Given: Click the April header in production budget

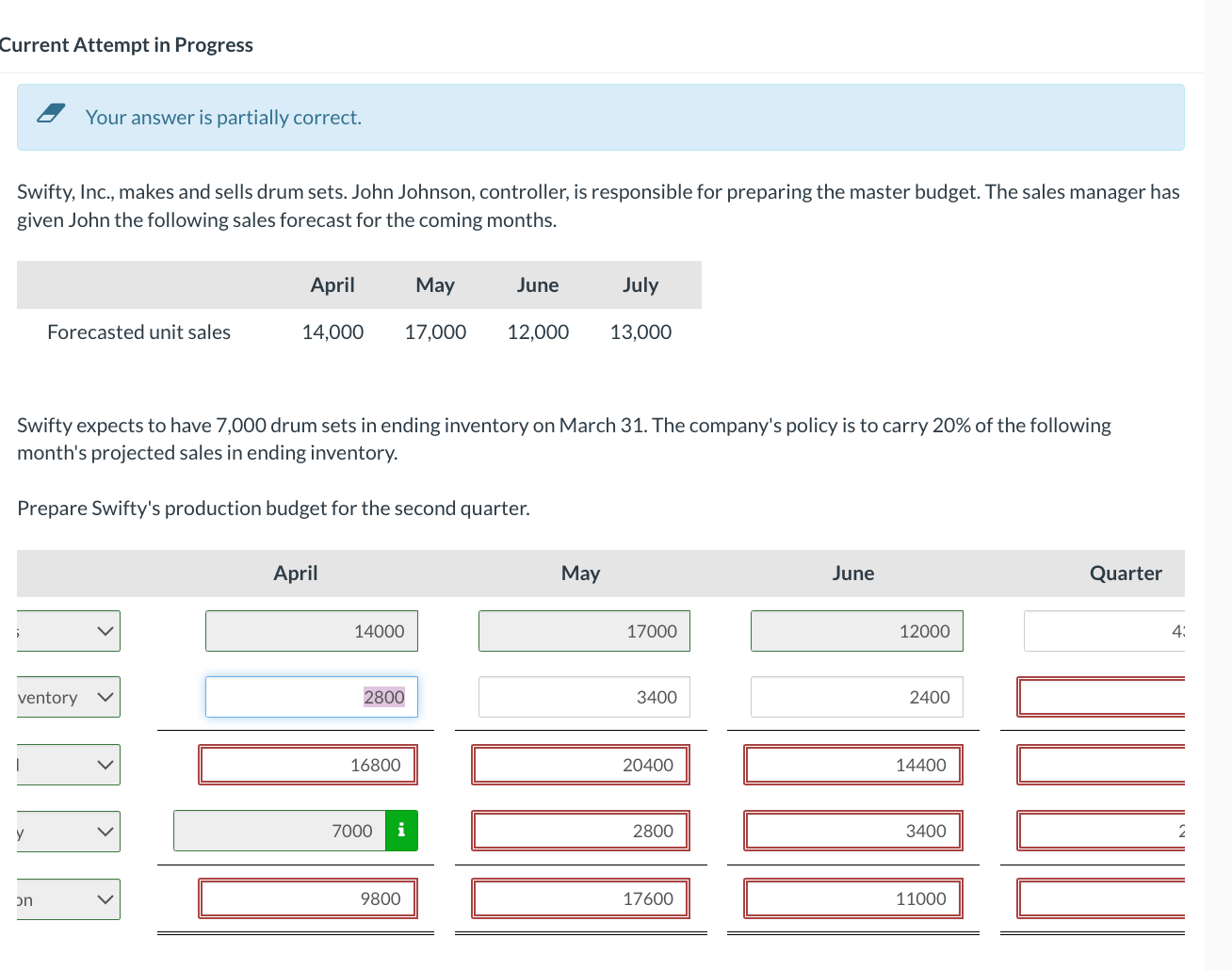Looking at the screenshot, I should [296, 574].
